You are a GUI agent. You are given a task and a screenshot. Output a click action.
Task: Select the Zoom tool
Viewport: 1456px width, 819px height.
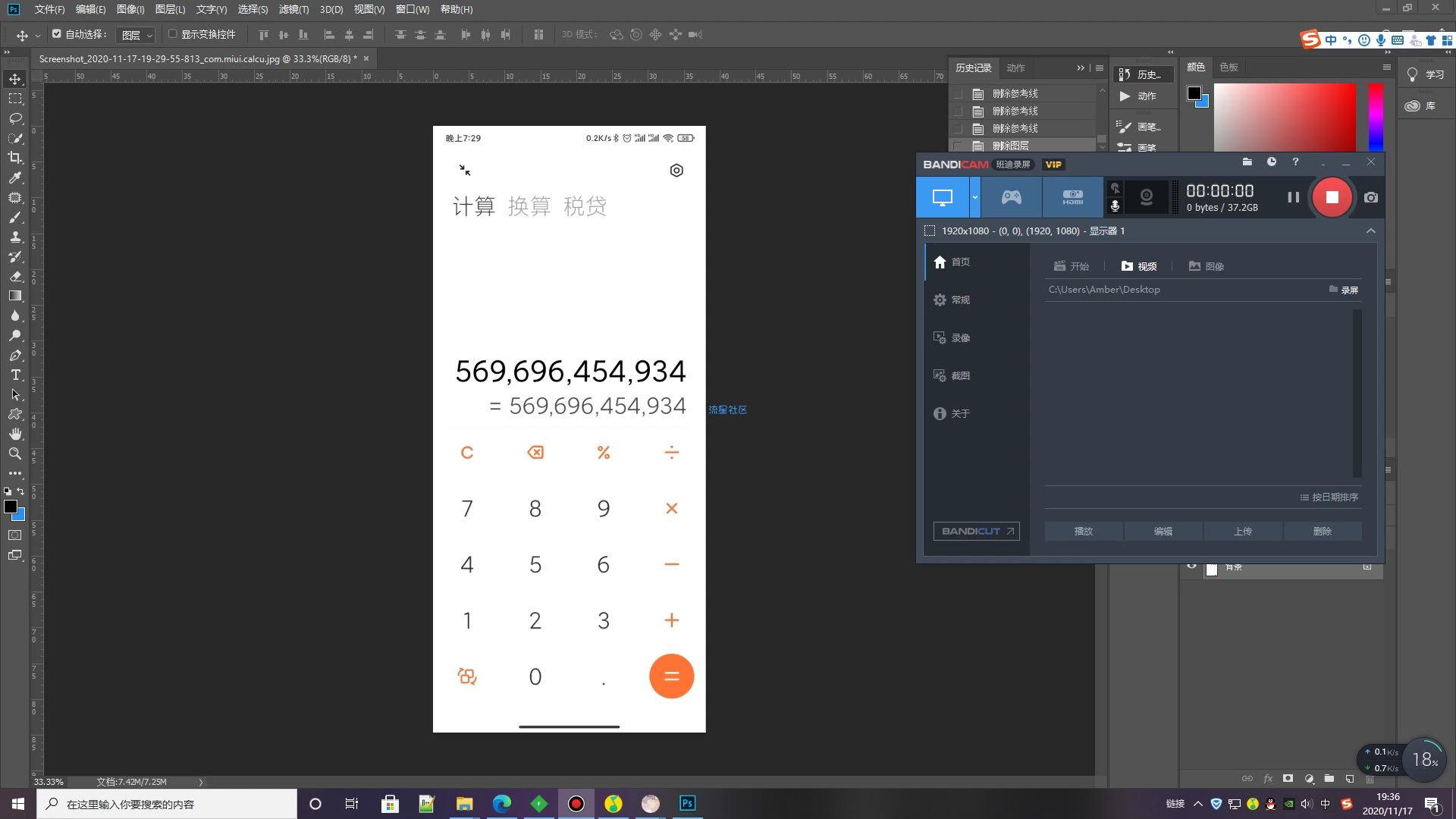pyautogui.click(x=15, y=453)
